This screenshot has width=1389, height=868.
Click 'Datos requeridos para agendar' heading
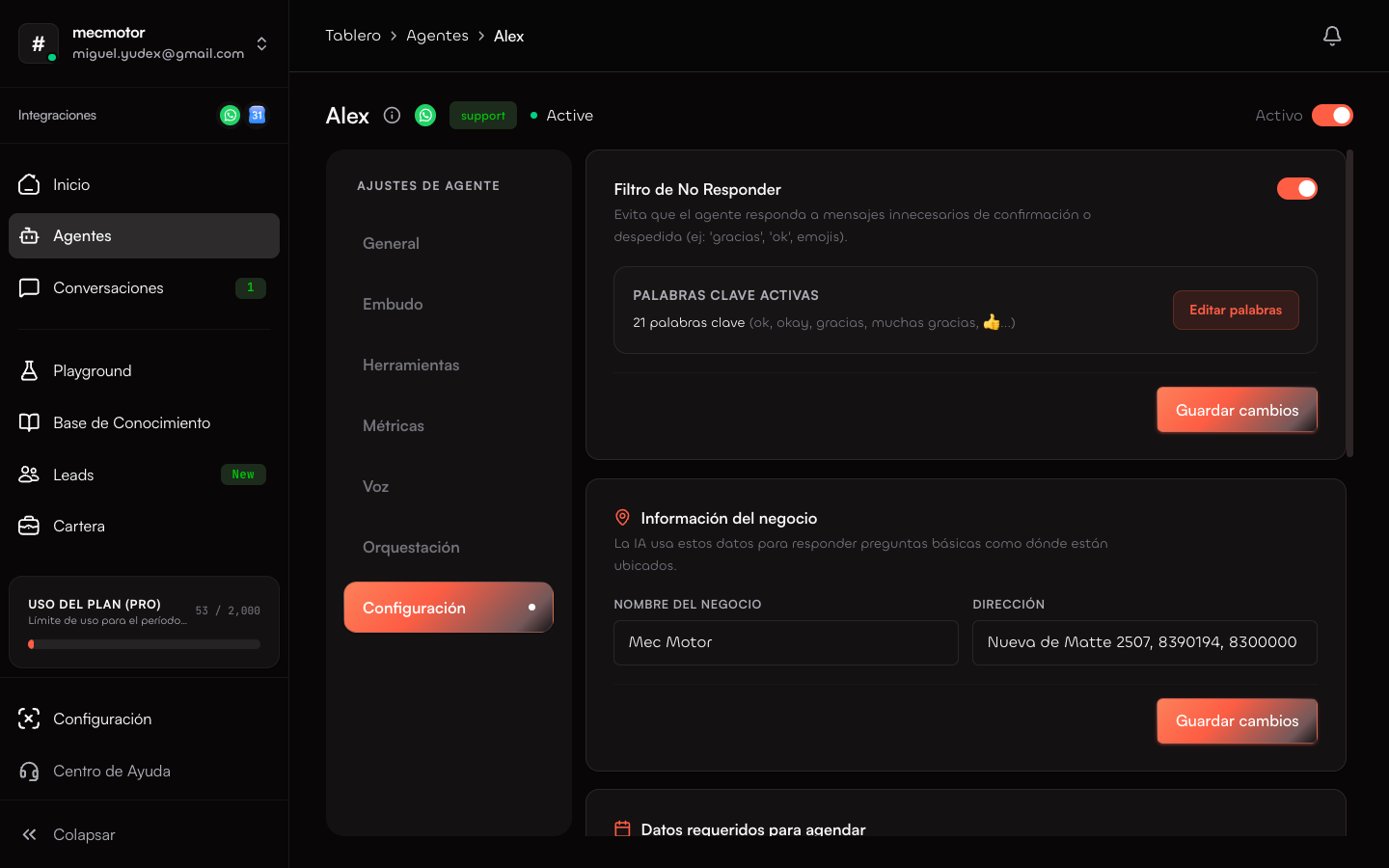753,829
